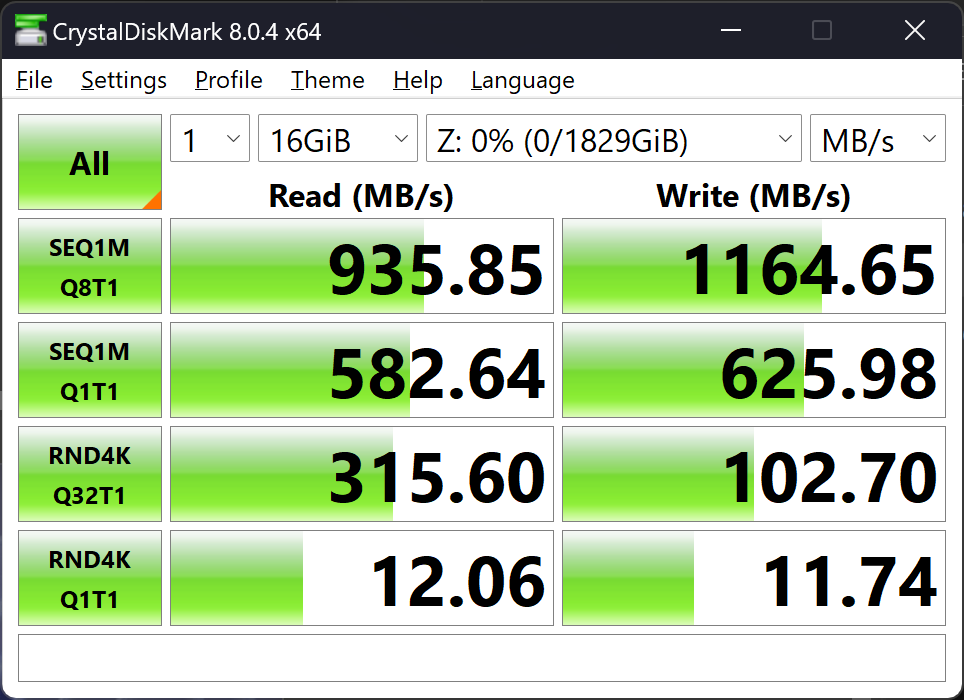
Task: Open the drive selector showing Z: 0% (0/1829GiB)
Action: pos(614,138)
